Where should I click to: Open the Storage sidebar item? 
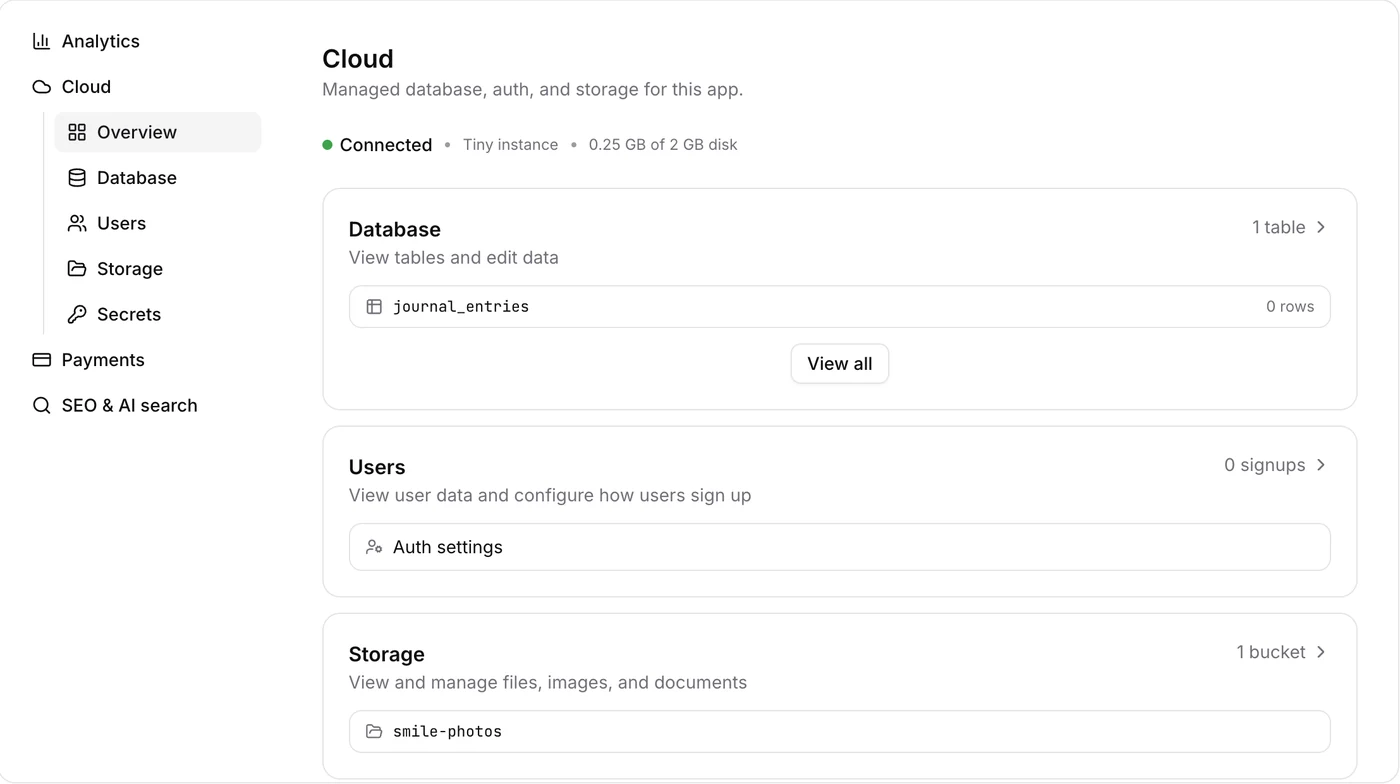click(158, 269)
